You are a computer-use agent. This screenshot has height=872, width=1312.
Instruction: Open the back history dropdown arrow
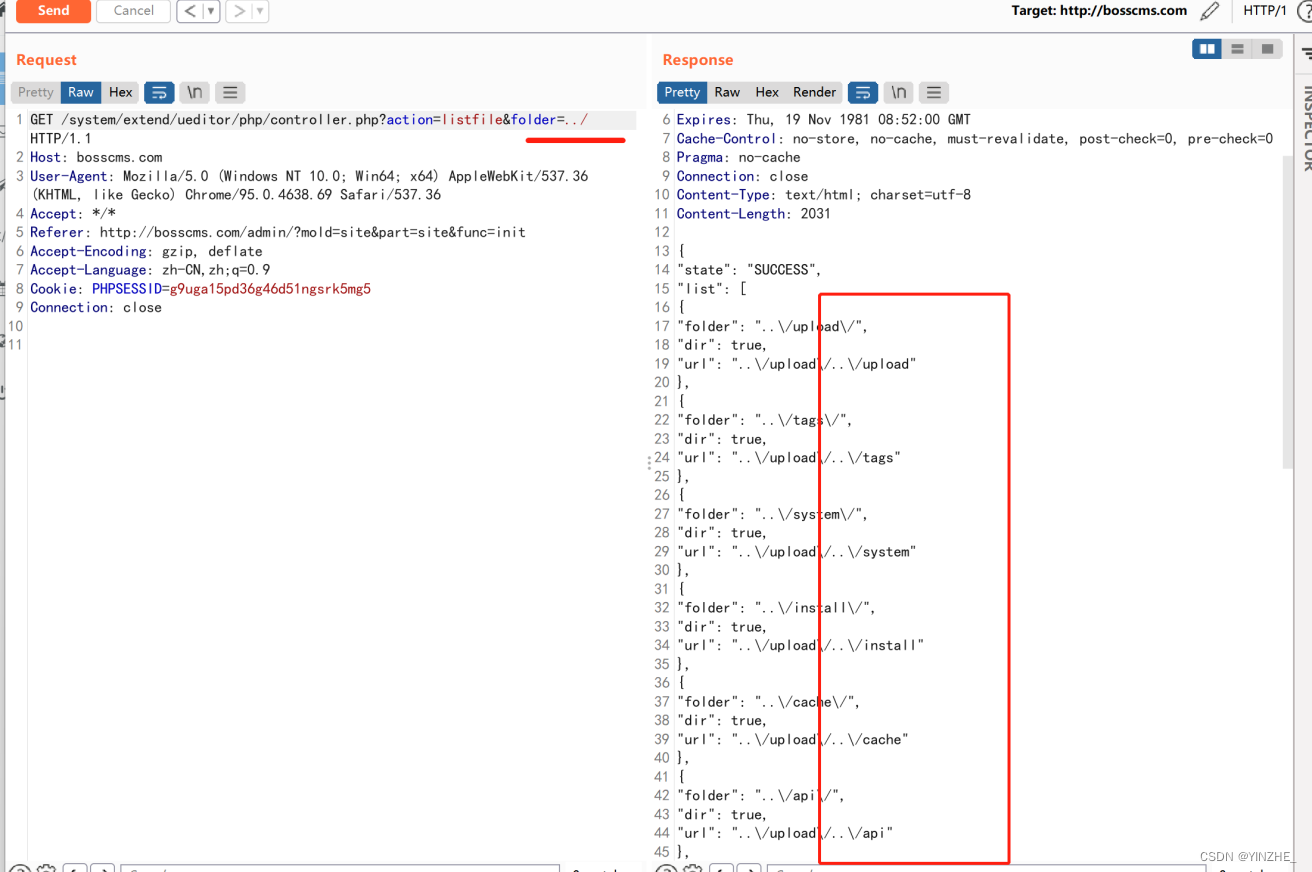coord(211,11)
